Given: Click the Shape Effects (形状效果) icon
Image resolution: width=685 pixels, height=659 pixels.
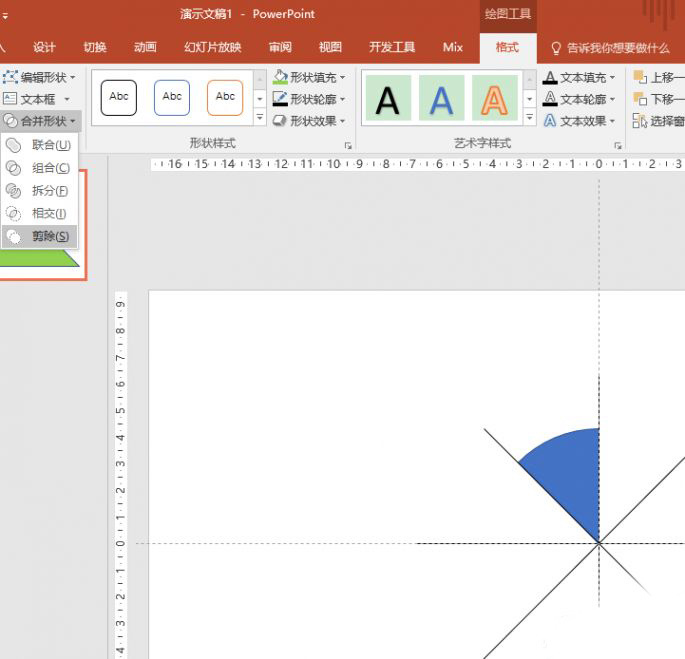Looking at the screenshot, I should coord(281,121).
